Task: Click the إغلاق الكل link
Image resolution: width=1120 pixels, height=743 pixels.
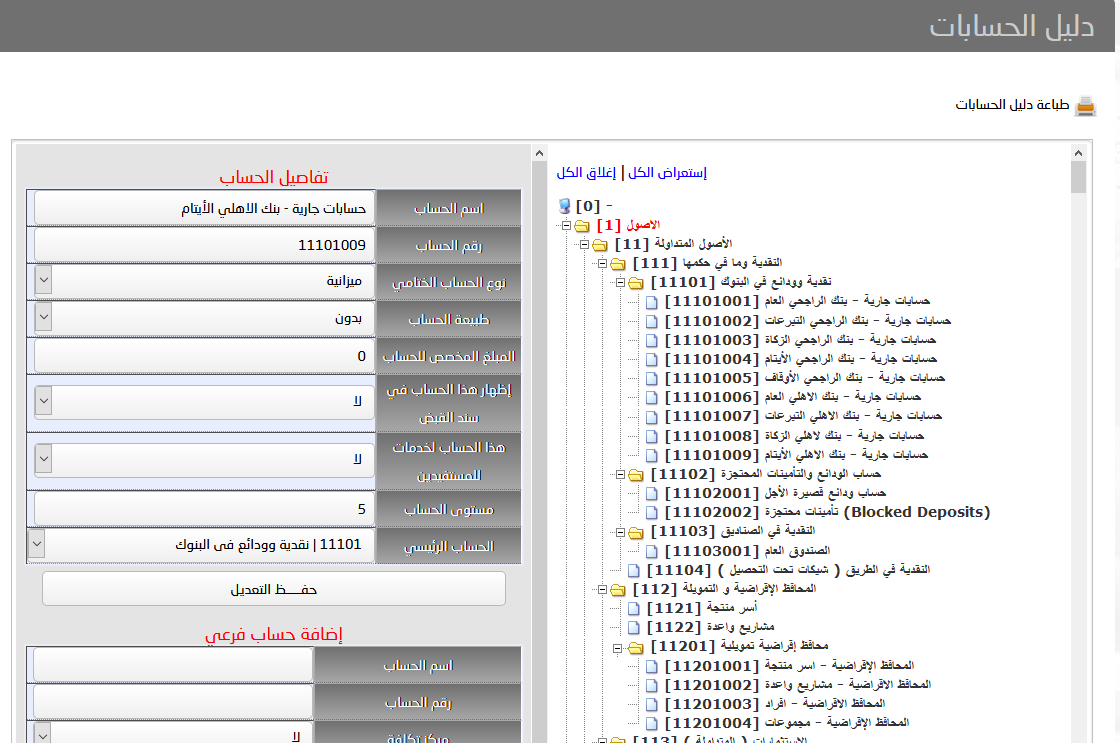Action: tap(587, 173)
